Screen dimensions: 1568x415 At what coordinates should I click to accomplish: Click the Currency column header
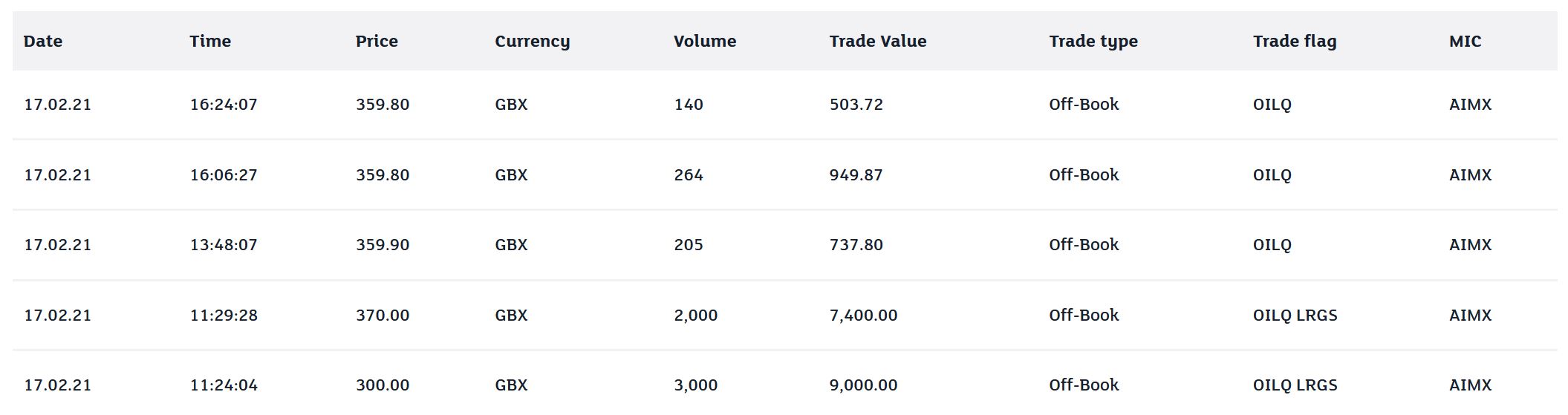coord(532,42)
